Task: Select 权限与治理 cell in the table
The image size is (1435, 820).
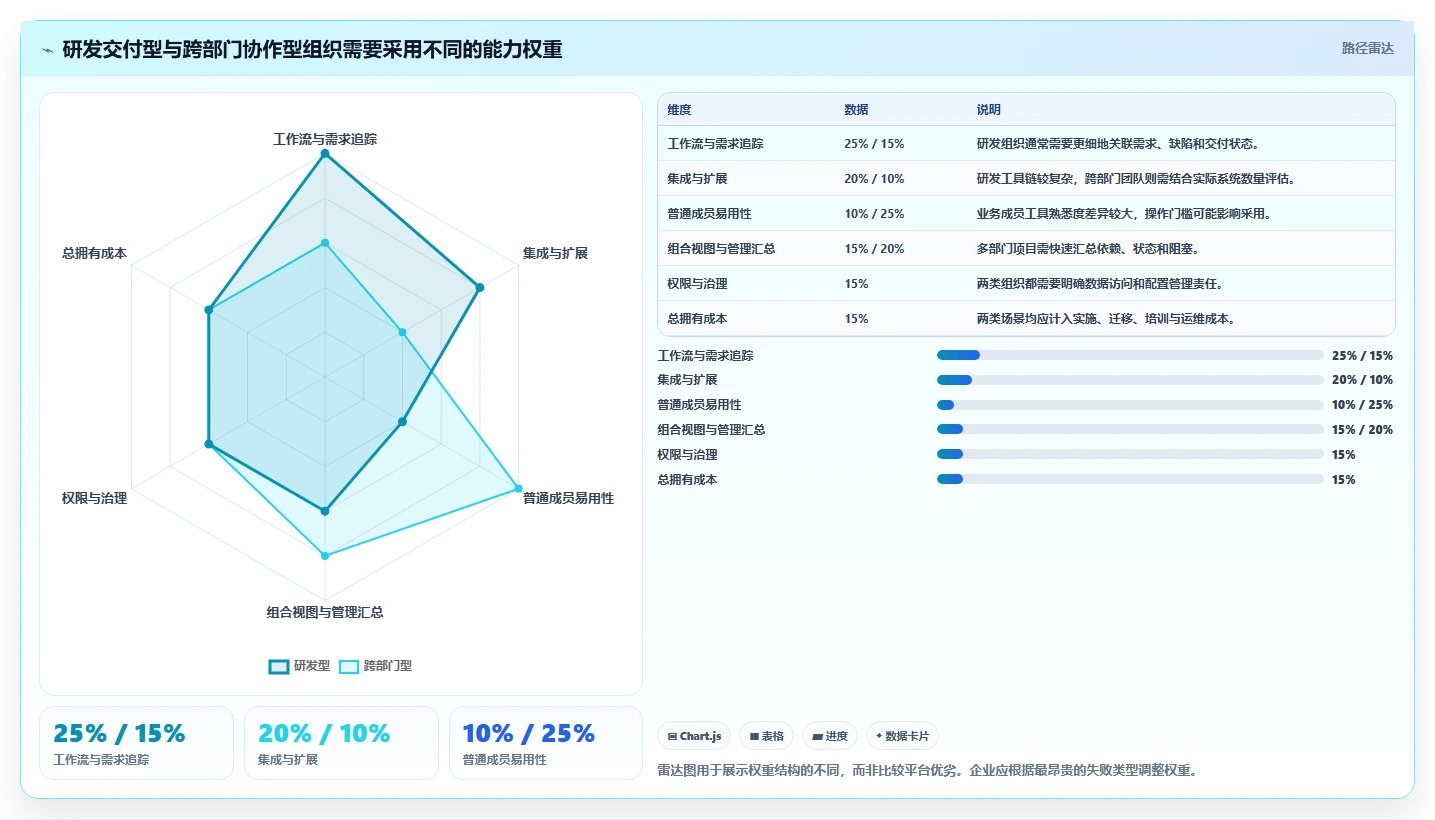Action: [x=697, y=283]
